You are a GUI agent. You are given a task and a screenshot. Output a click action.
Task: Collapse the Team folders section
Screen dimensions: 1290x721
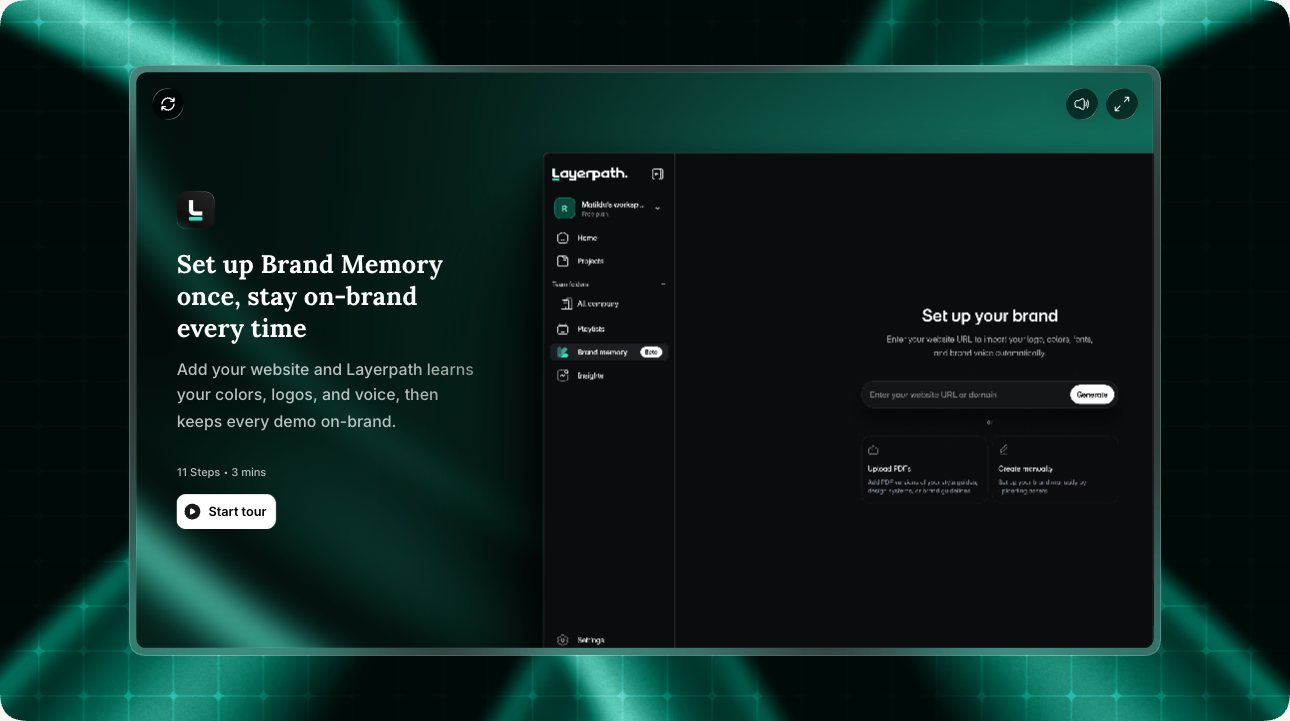coord(663,284)
